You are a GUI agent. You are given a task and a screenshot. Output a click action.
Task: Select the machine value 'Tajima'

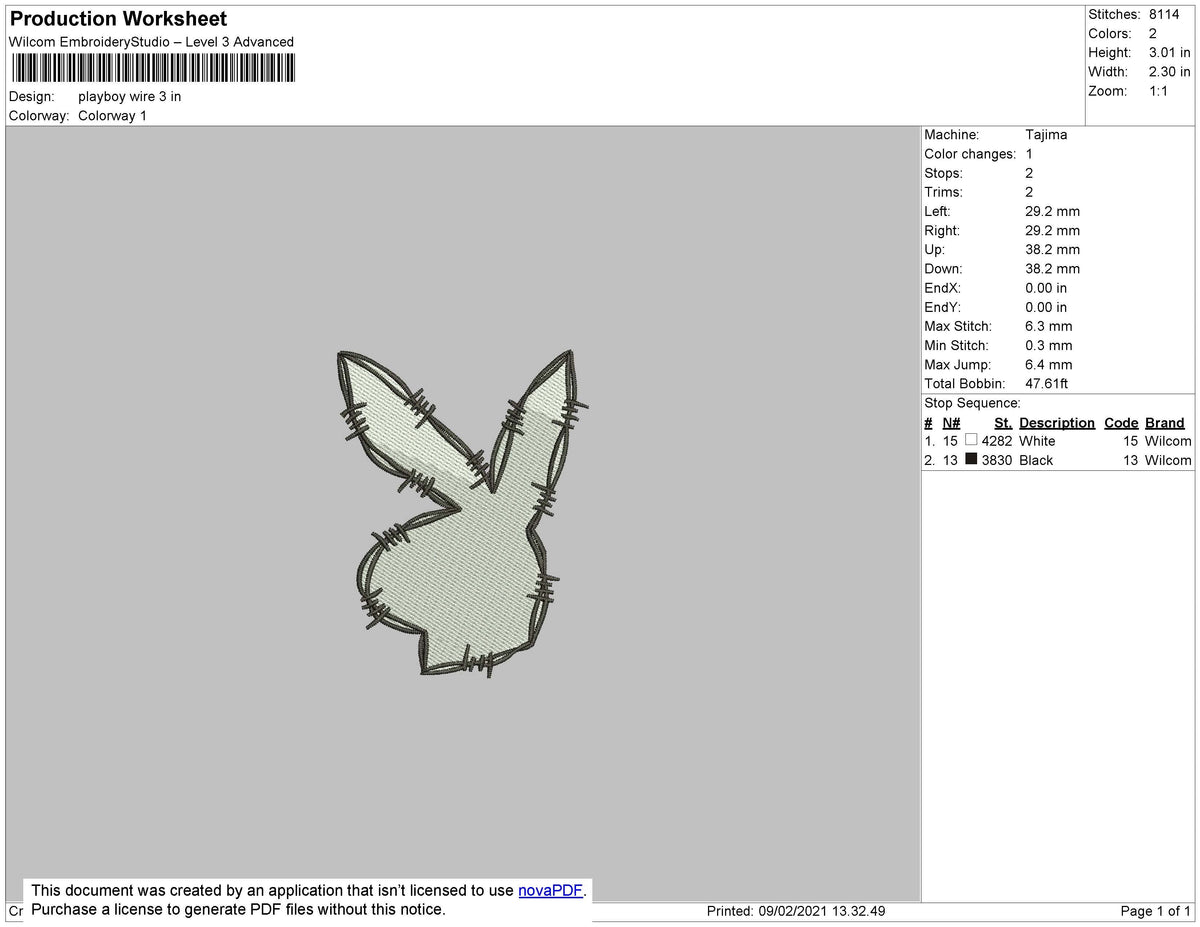(x=1046, y=135)
